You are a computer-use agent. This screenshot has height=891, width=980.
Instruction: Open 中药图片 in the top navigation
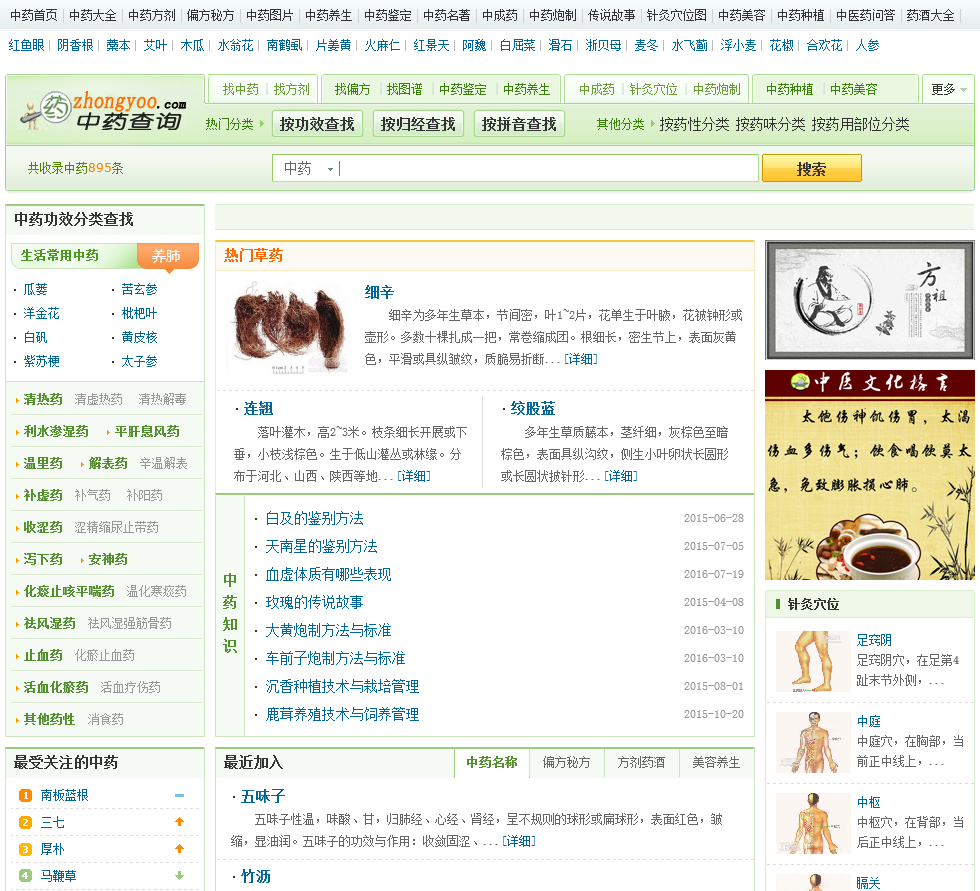[269, 15]
